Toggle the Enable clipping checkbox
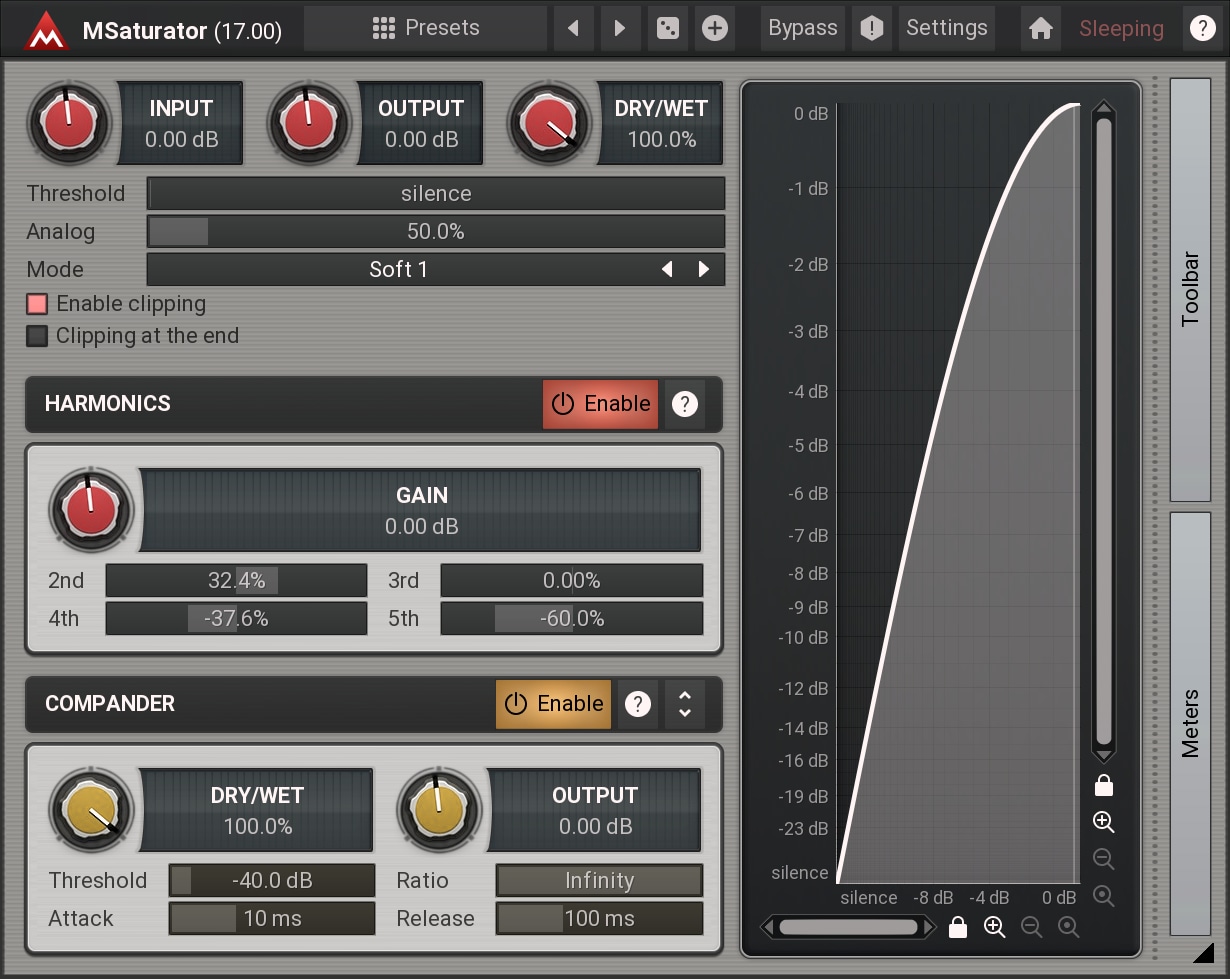The width and height of the screenshot is (1230, 979). (x=37, y=304)
